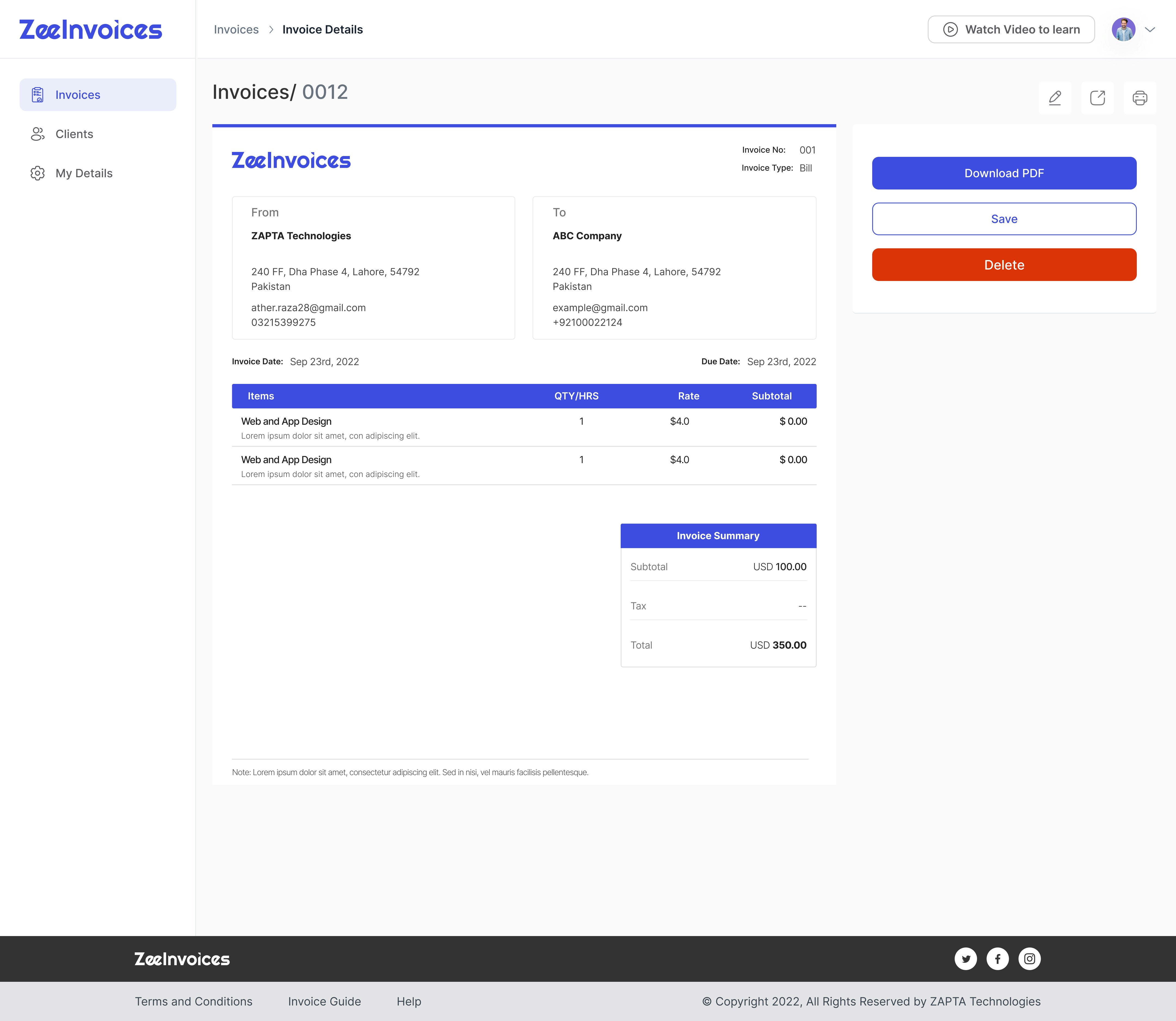The width and height of the screenshot is (1176, 1021).
Task: Click the user profile avatar
Action: tap(1123, 30)
